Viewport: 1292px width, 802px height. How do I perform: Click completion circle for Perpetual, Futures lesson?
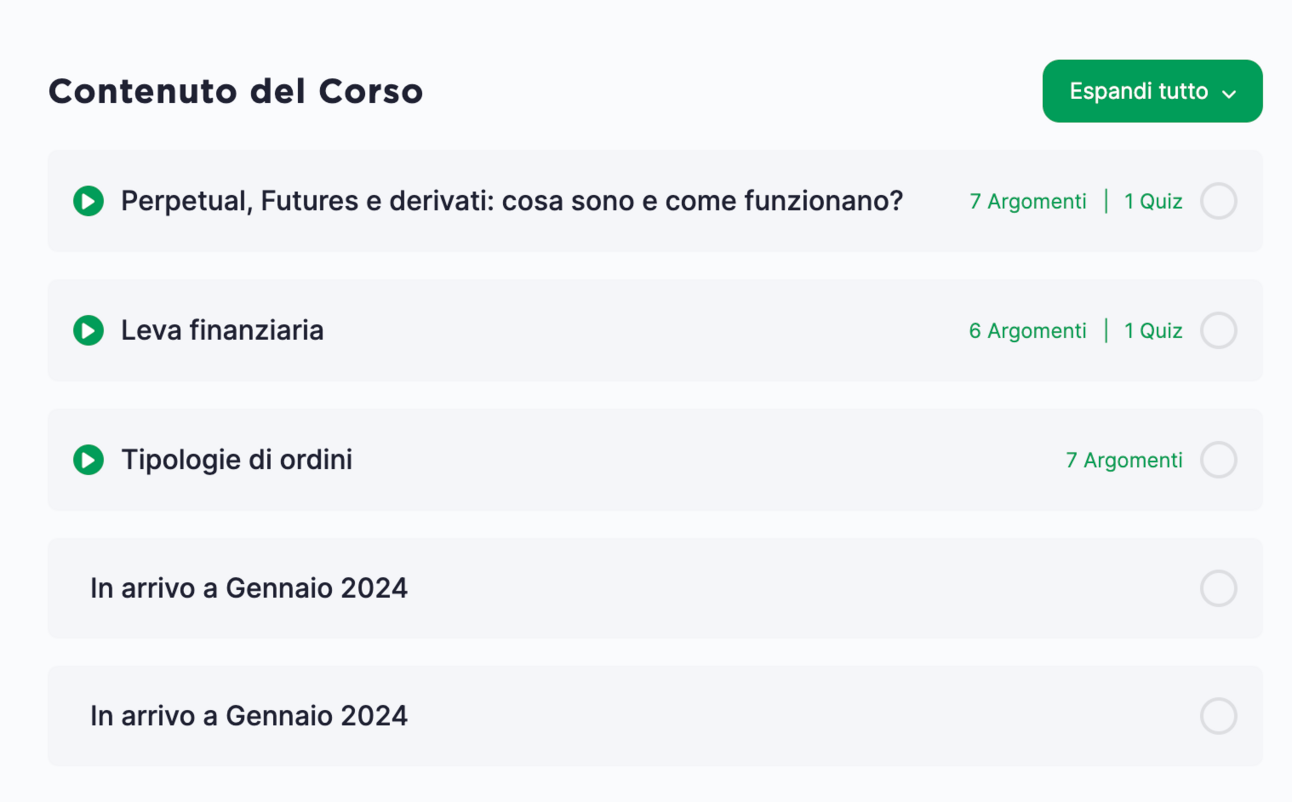pos(1218,201)
